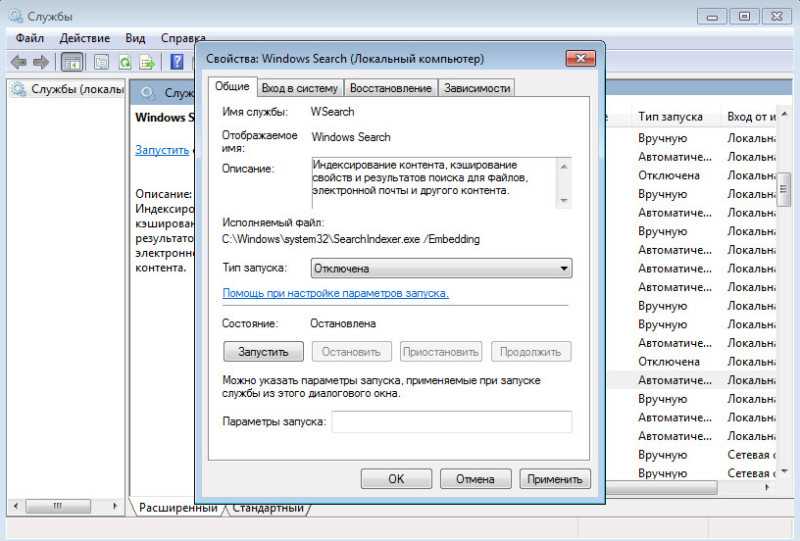Click the Отмена button
The width and height of the screenshot is (800, 541).
(x=475, y=479)
